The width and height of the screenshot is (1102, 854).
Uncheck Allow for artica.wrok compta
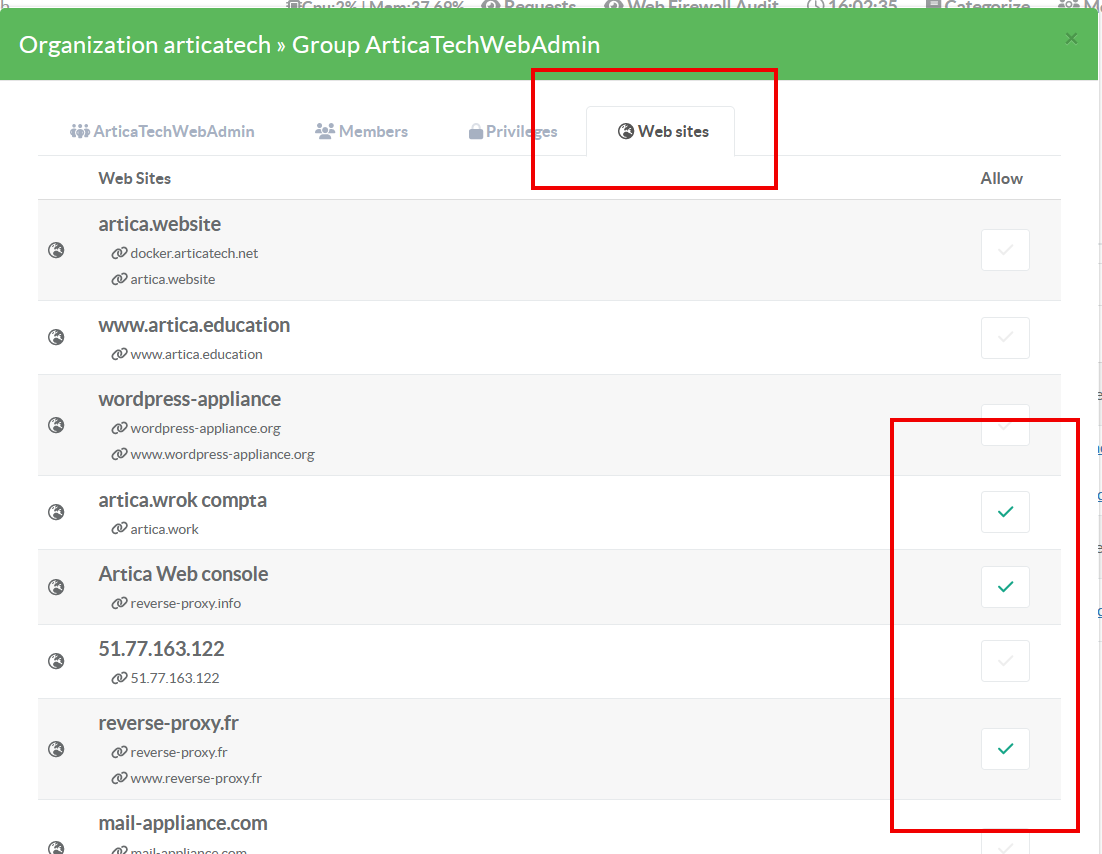pyautogui.click(x=1005, y=512)
